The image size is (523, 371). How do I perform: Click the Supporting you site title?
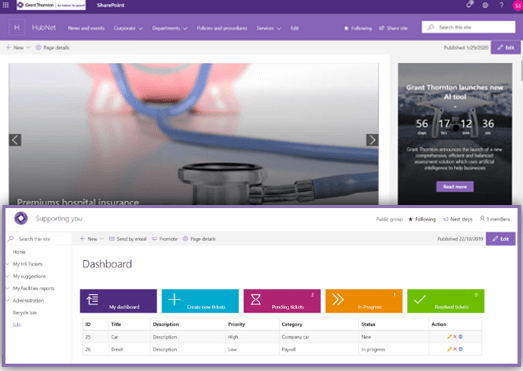[59, 219]
